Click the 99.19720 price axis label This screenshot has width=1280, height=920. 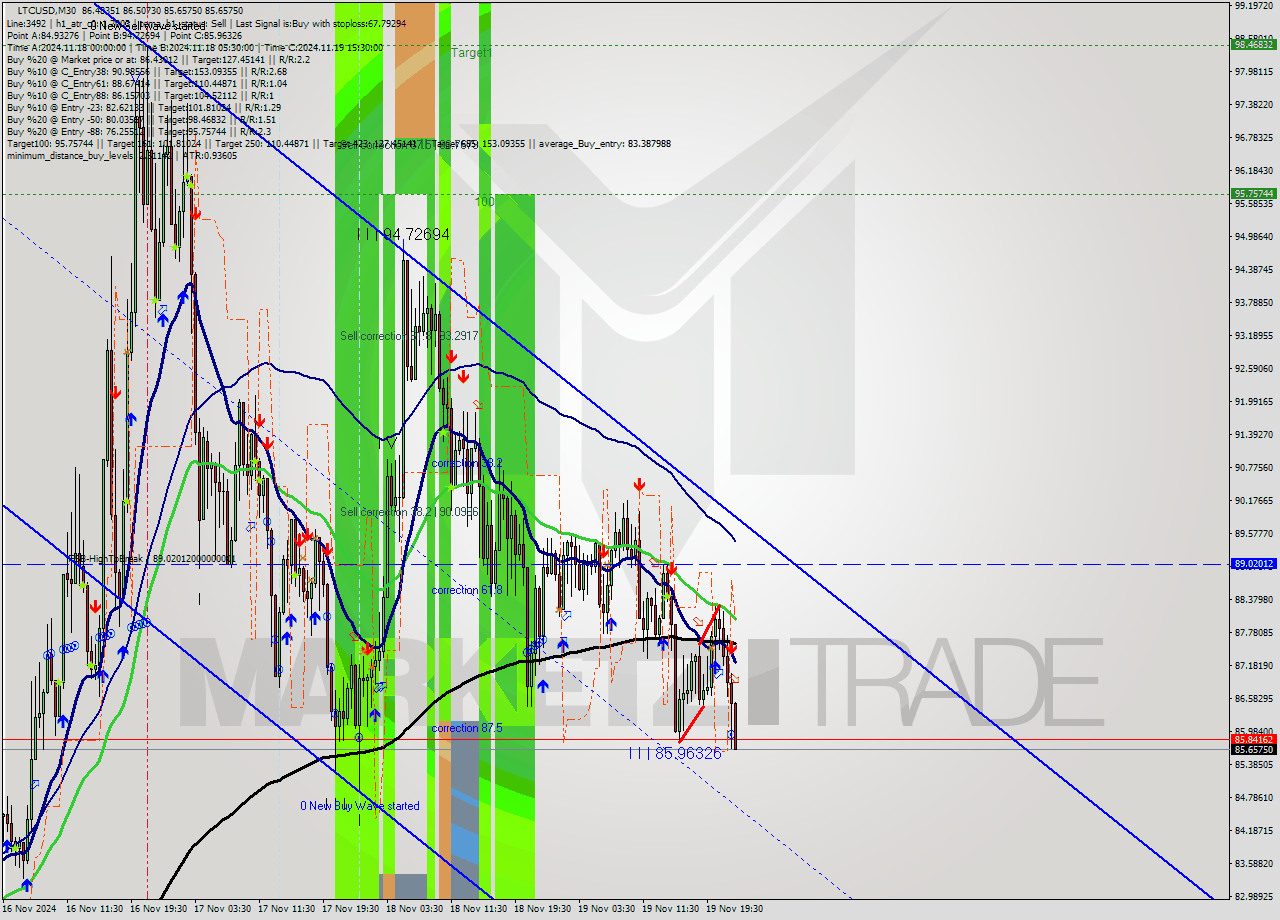coord(1253,6)
